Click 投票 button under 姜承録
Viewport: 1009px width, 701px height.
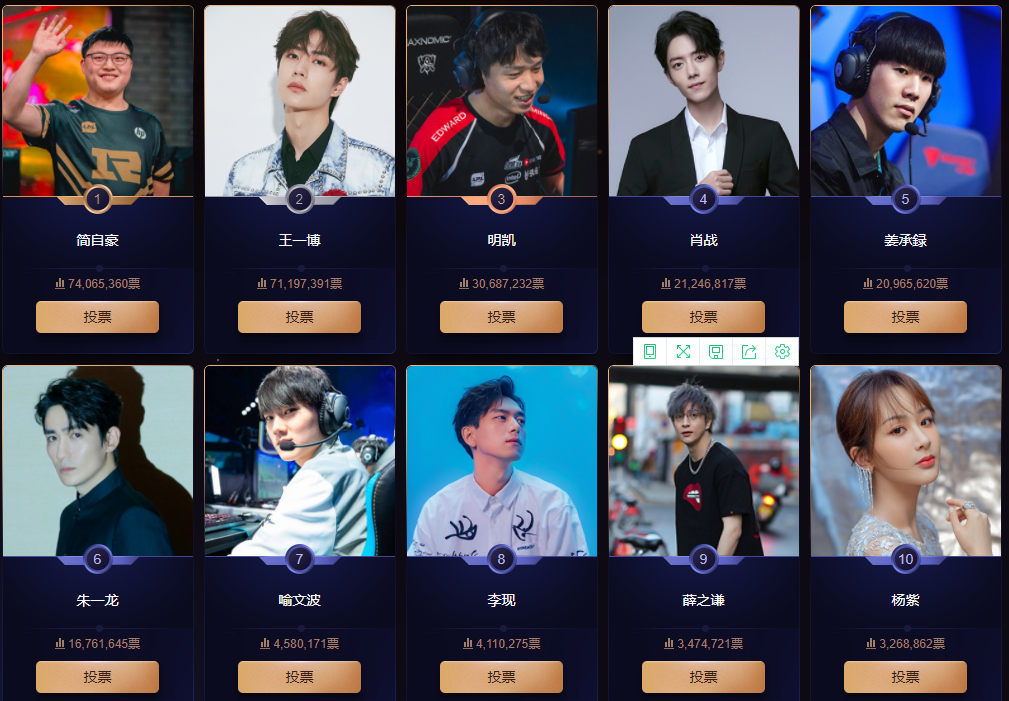pyautogui.click(x=905, y=317)
